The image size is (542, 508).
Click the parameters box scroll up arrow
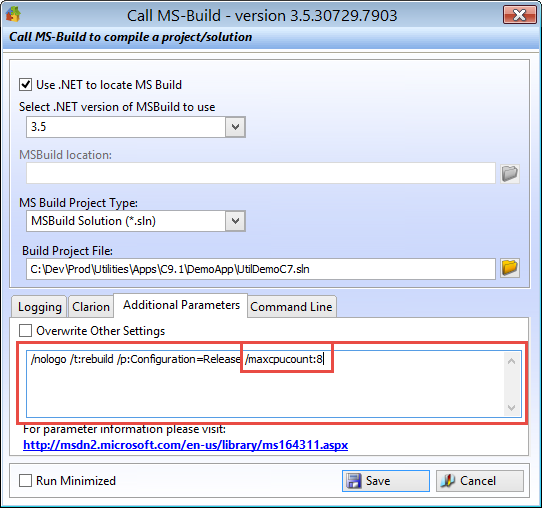coord(512,361)
